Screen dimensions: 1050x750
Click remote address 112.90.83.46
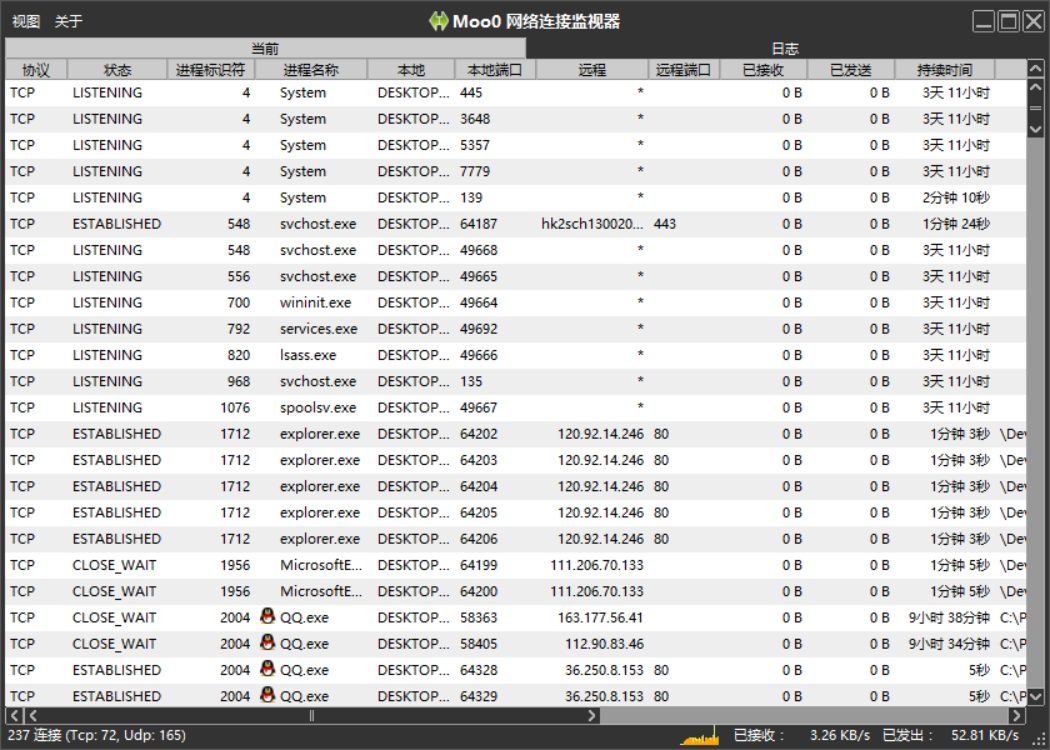coord(604,644)
